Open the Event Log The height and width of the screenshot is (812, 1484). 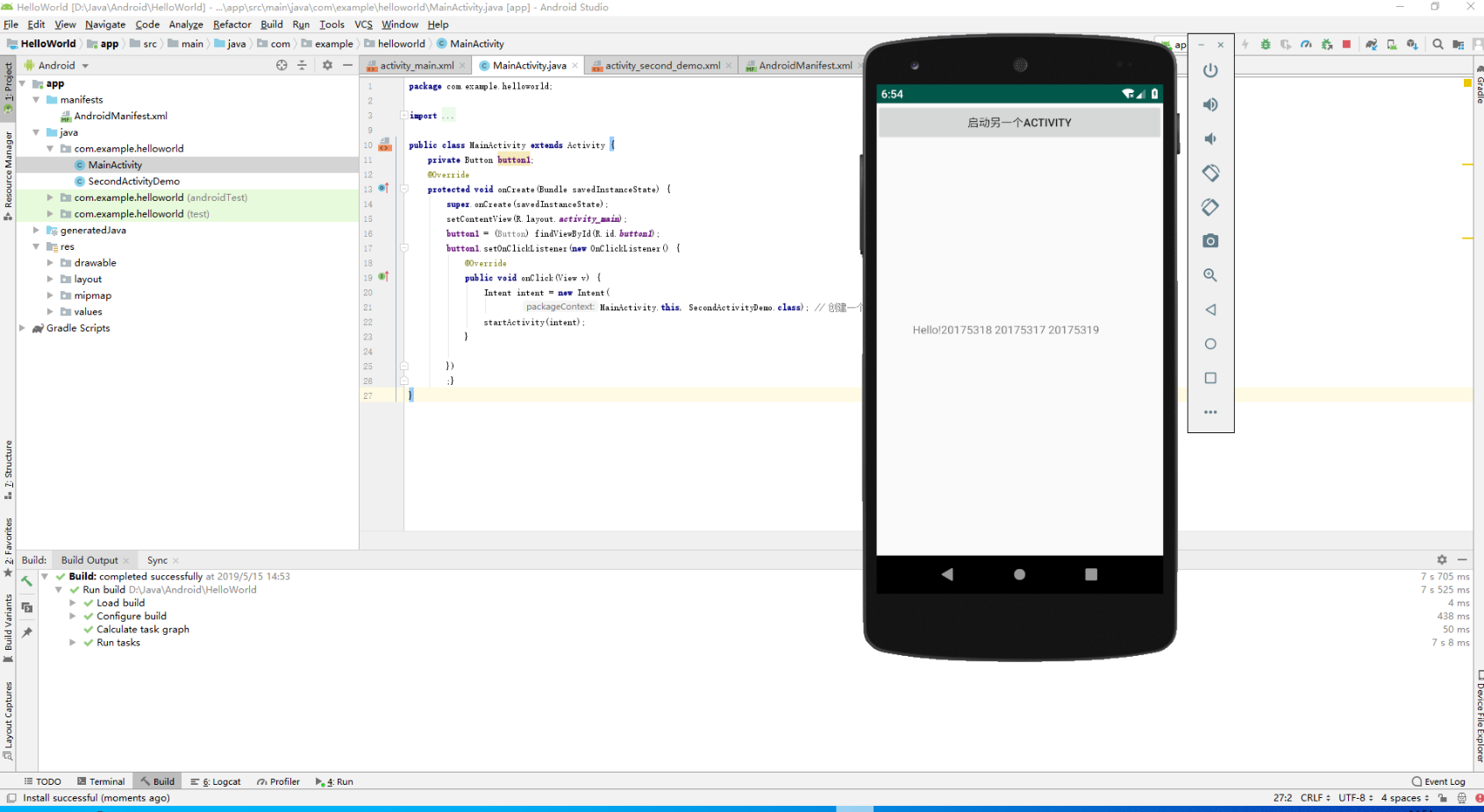(x=1438, y=782)
